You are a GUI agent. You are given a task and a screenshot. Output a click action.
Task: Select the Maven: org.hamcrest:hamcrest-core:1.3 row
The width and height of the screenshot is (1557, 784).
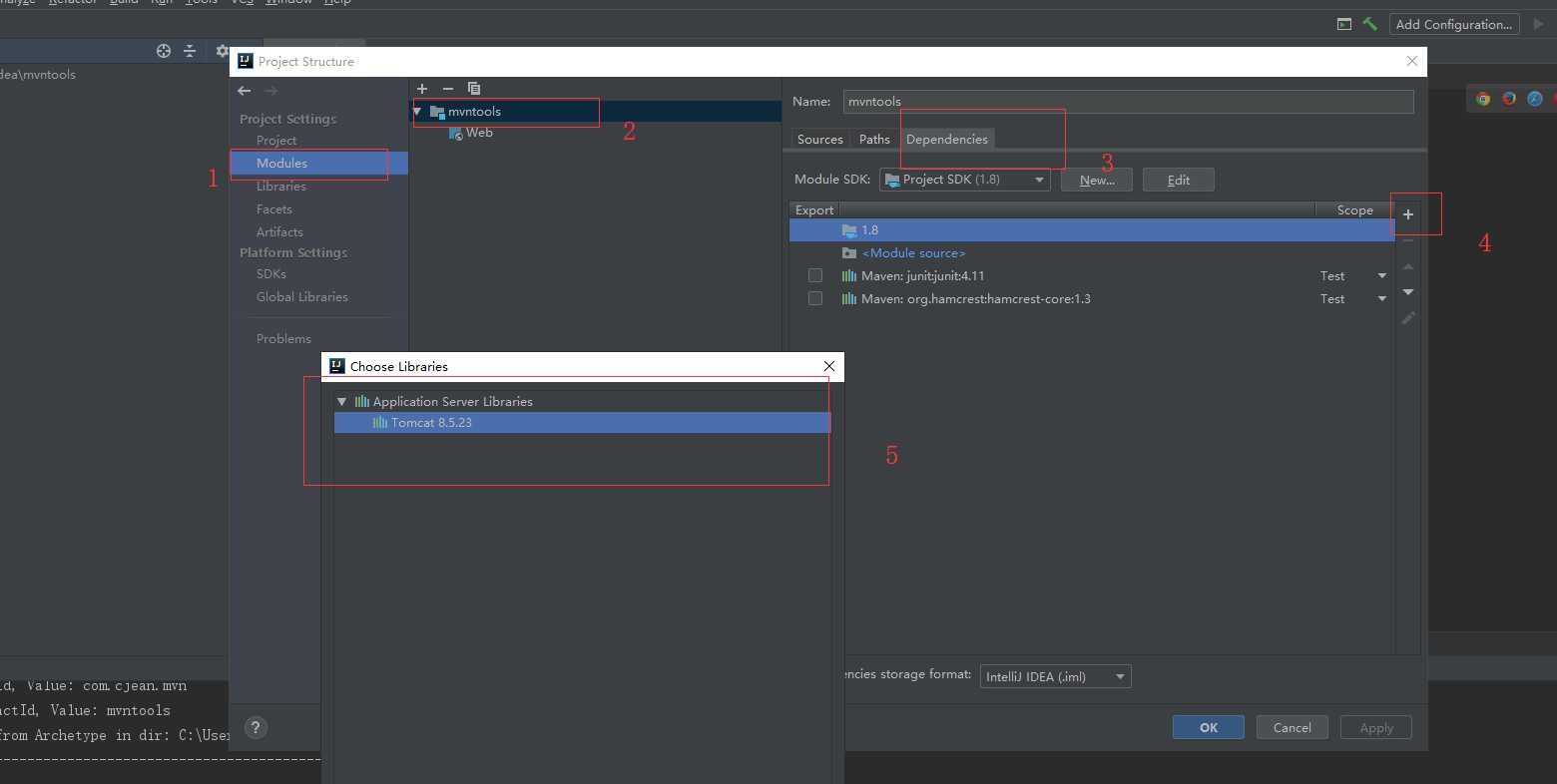(1092, 299)
